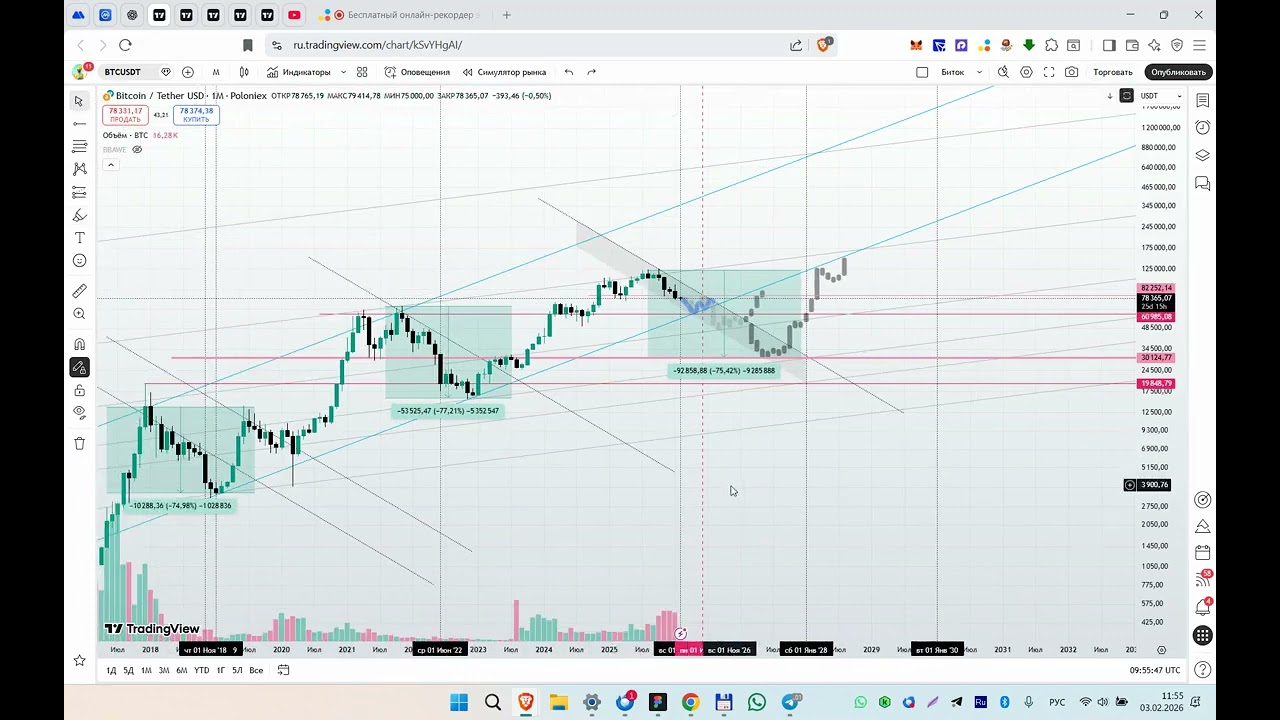Enter fullscreen chart mode
The width and height of the screenshot is (1280, 720).
pyautogui.click(x=1049, y=72)
